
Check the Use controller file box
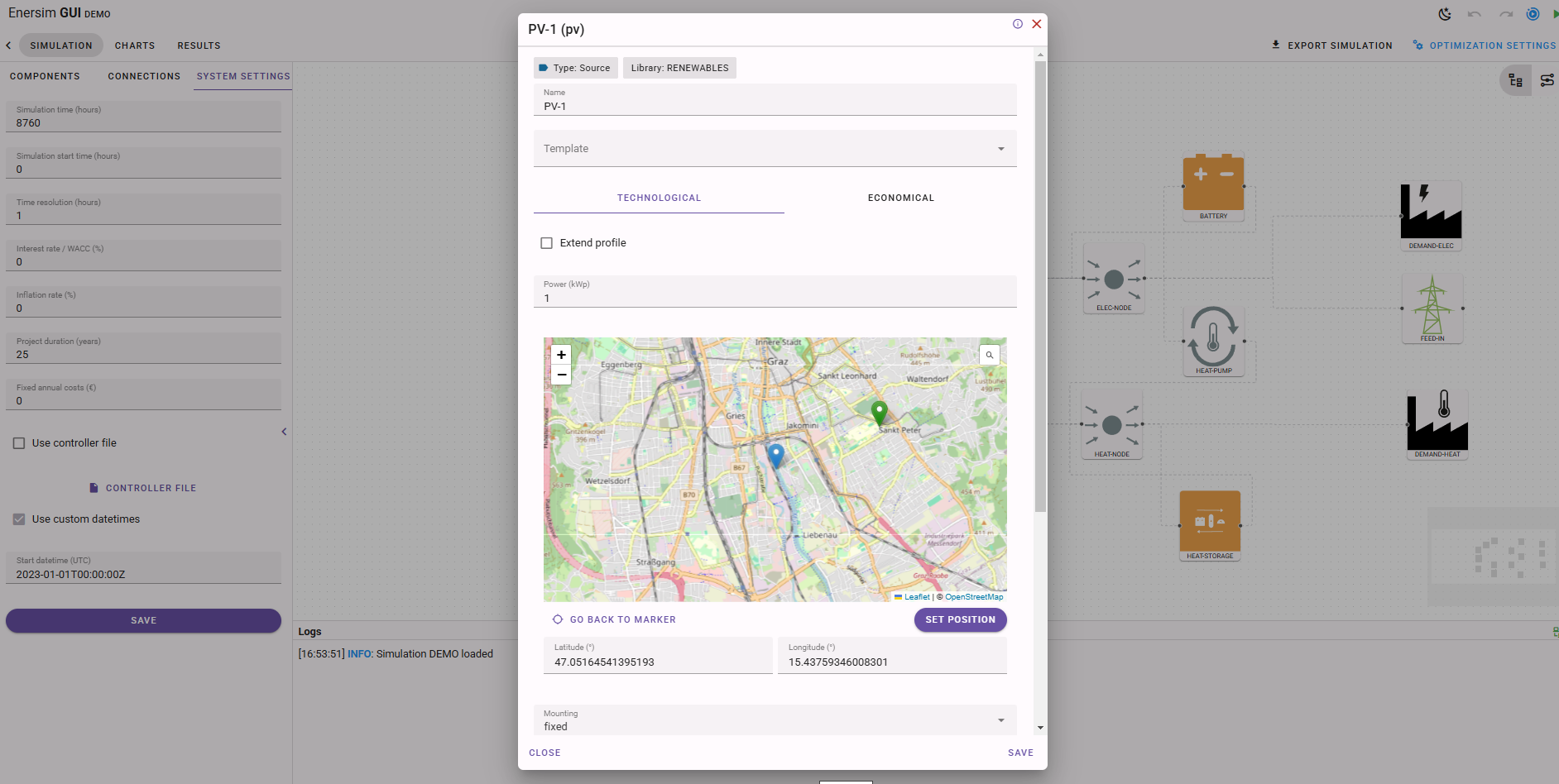pos(19,443)
